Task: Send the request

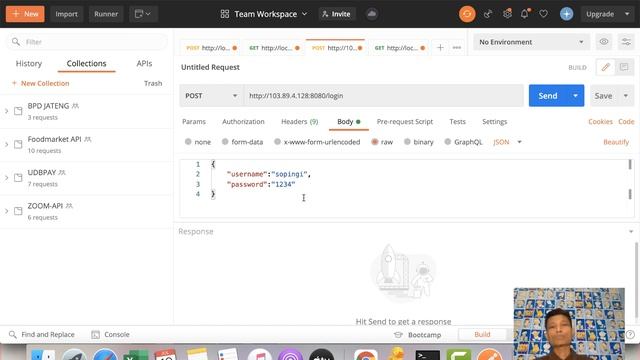Action: click(547, 96)
